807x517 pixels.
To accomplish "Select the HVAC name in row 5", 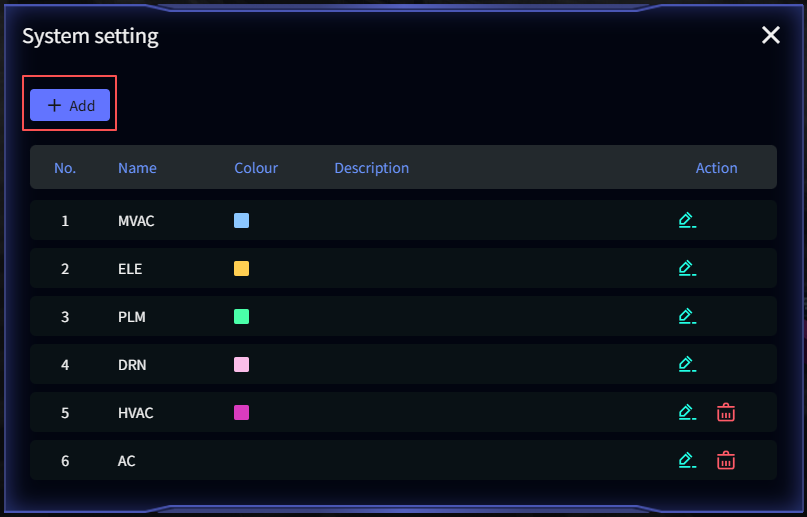I will tap(136, 413).
